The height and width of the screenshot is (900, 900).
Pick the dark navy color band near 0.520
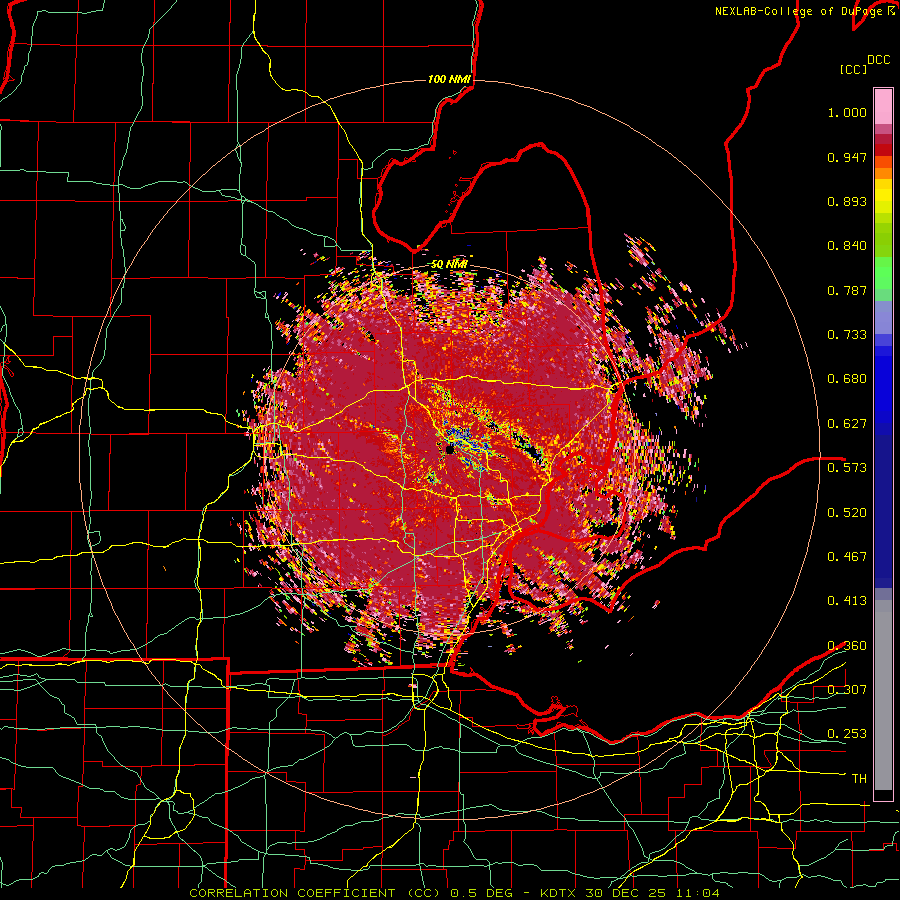tap(883, 511)
